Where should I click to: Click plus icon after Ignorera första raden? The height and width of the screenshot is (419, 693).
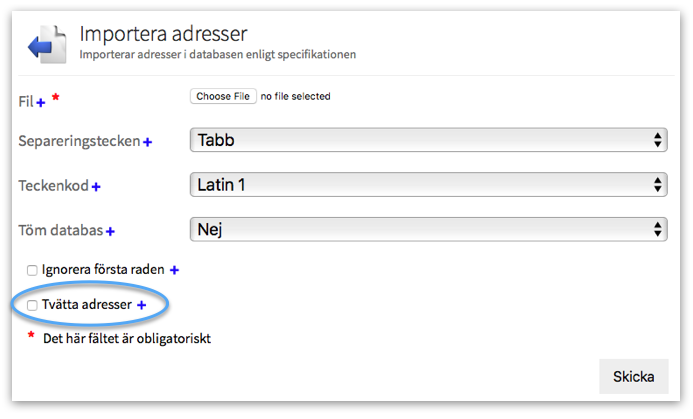coord(174,270)
